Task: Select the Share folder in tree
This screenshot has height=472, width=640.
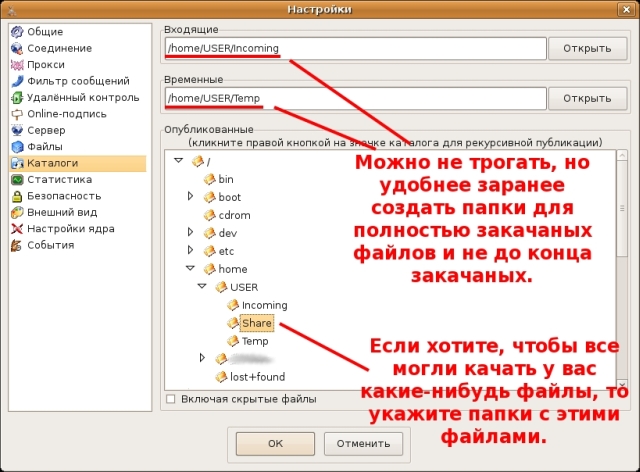Action: click(x=257, y=323)
